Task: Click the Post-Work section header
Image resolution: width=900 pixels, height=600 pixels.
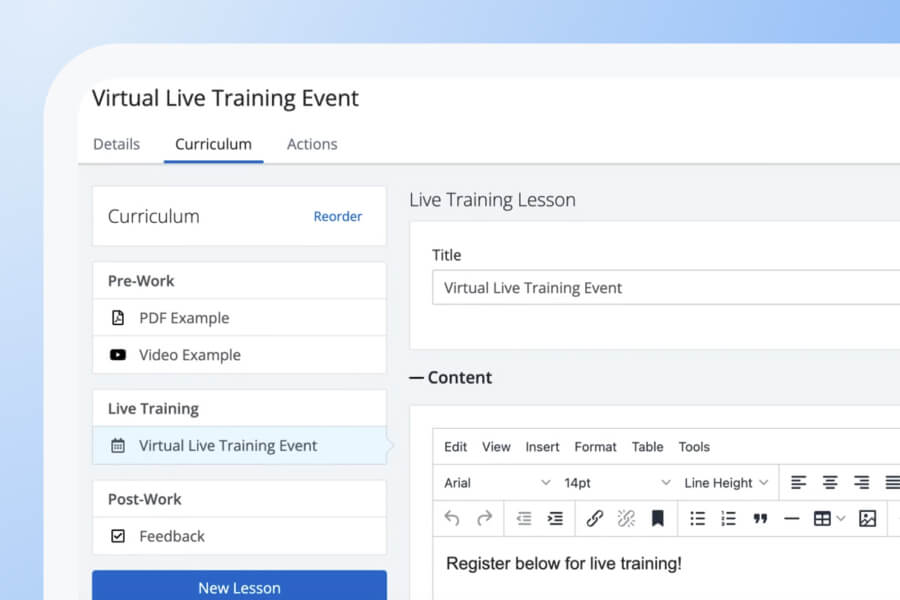Action: coord(239,499)
